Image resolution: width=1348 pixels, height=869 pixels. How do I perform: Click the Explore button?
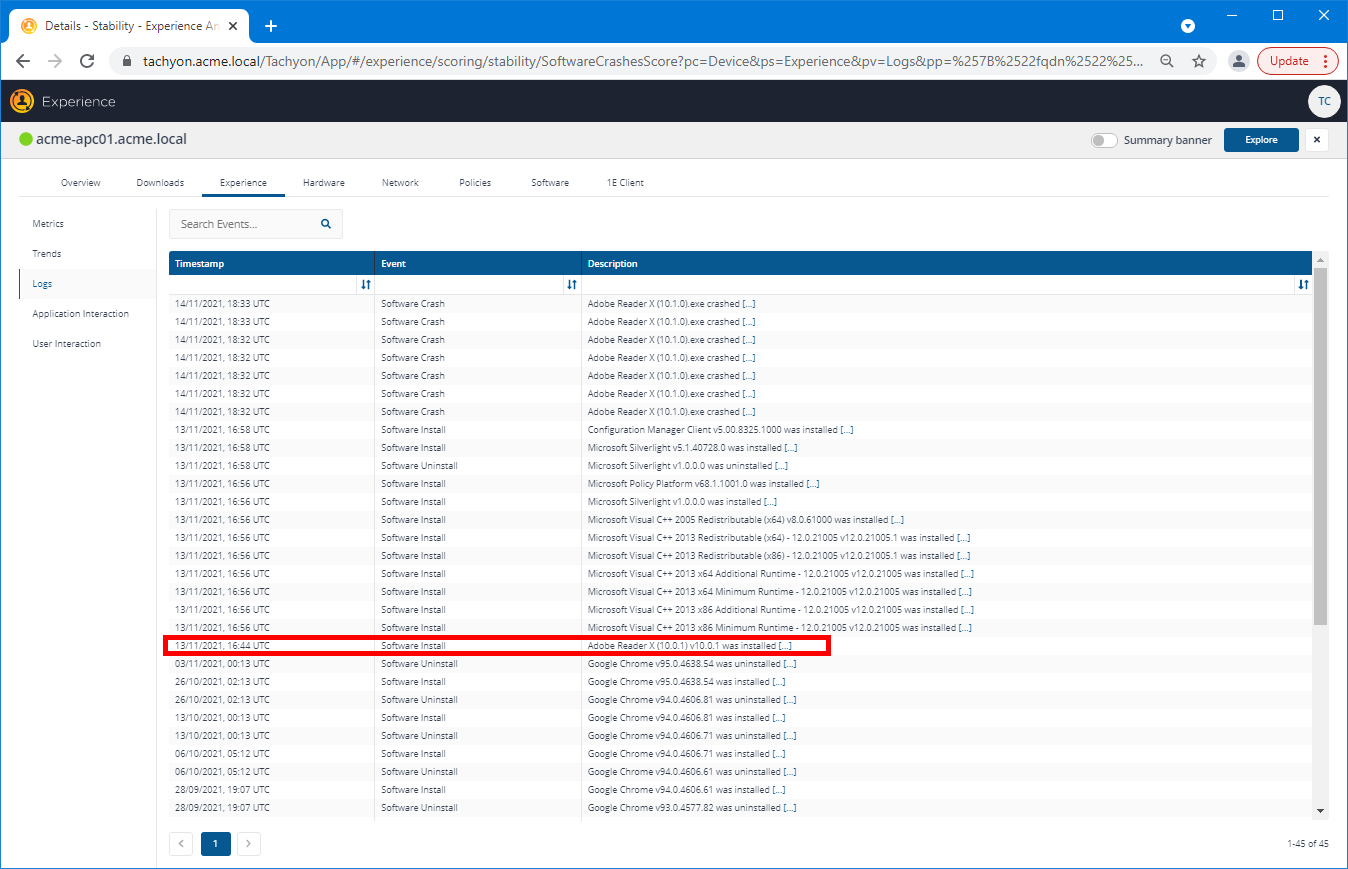1261,140
